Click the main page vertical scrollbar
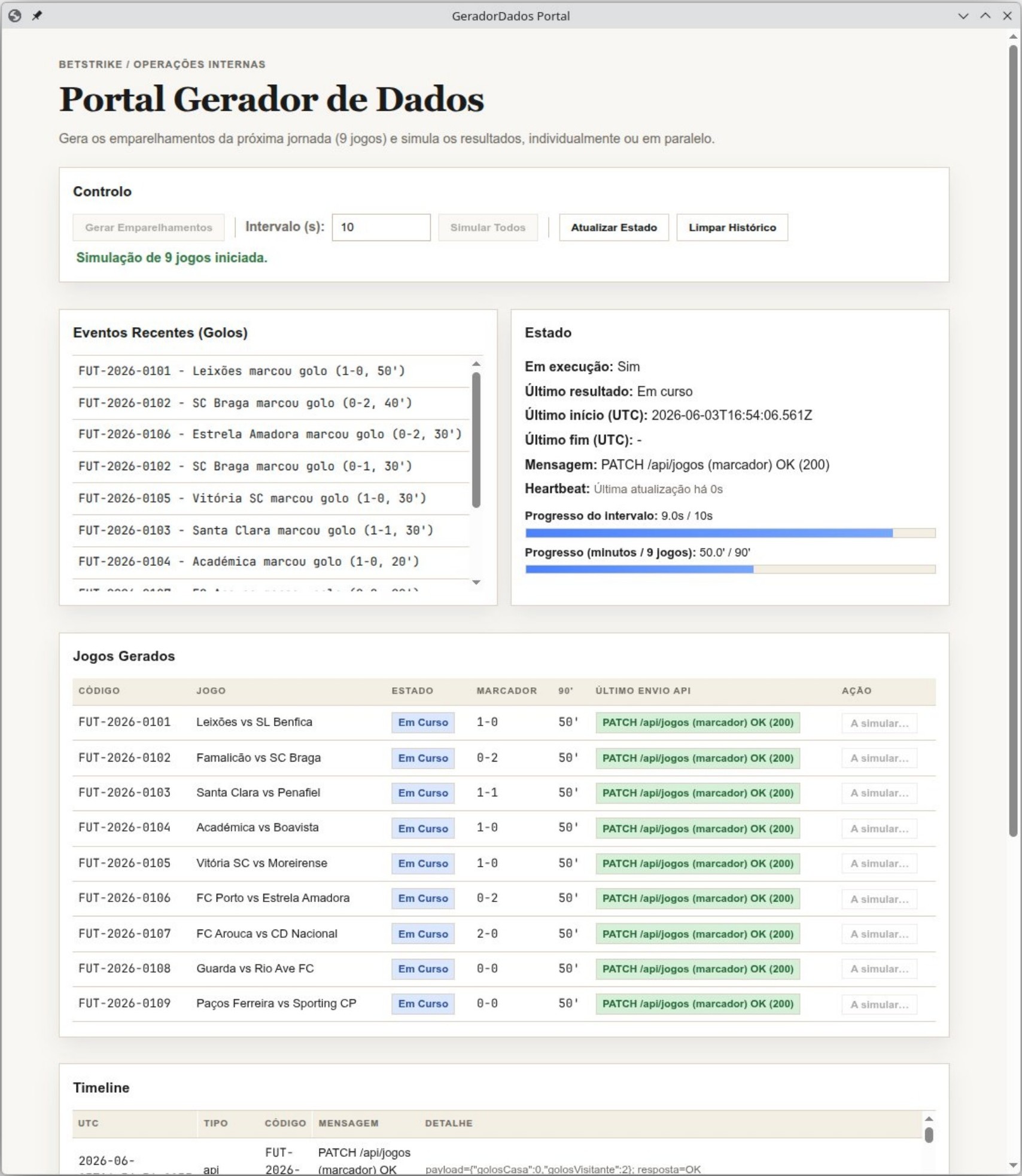Image resolution: width=1022 pixels, height=1176 pixels. (x=1013, y=441)
